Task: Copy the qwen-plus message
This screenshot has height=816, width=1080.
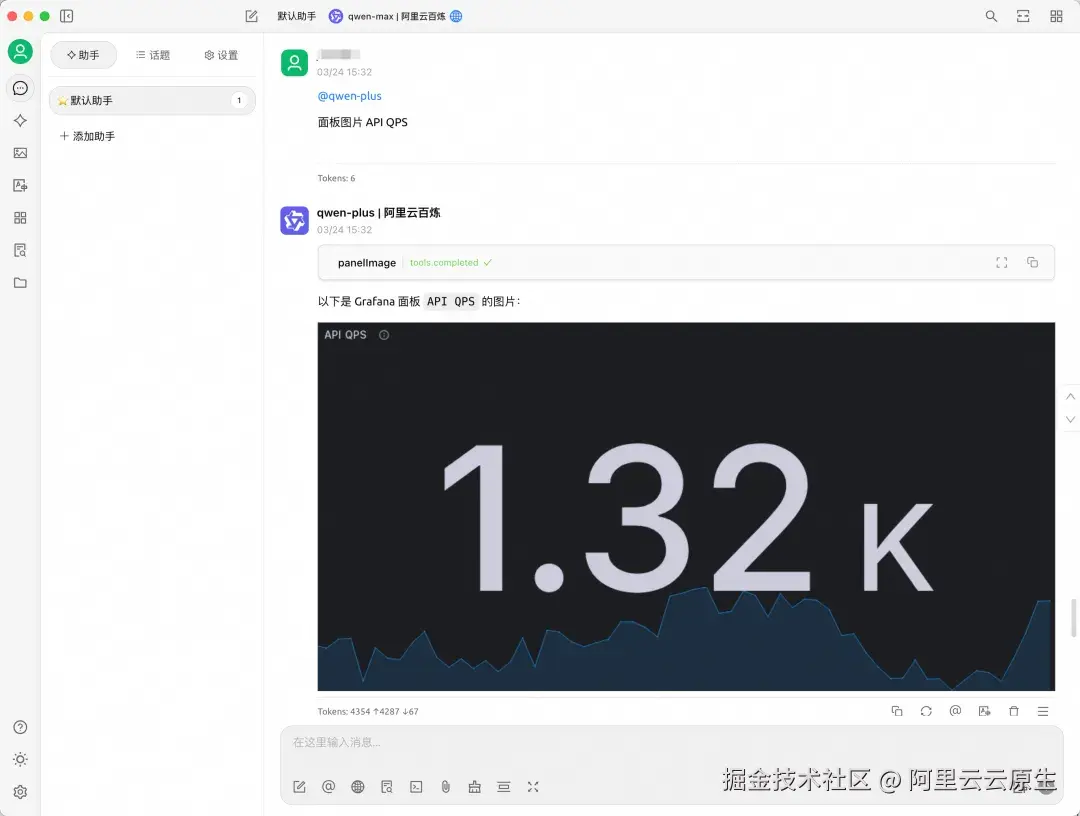Action: [x=897, y=710]
